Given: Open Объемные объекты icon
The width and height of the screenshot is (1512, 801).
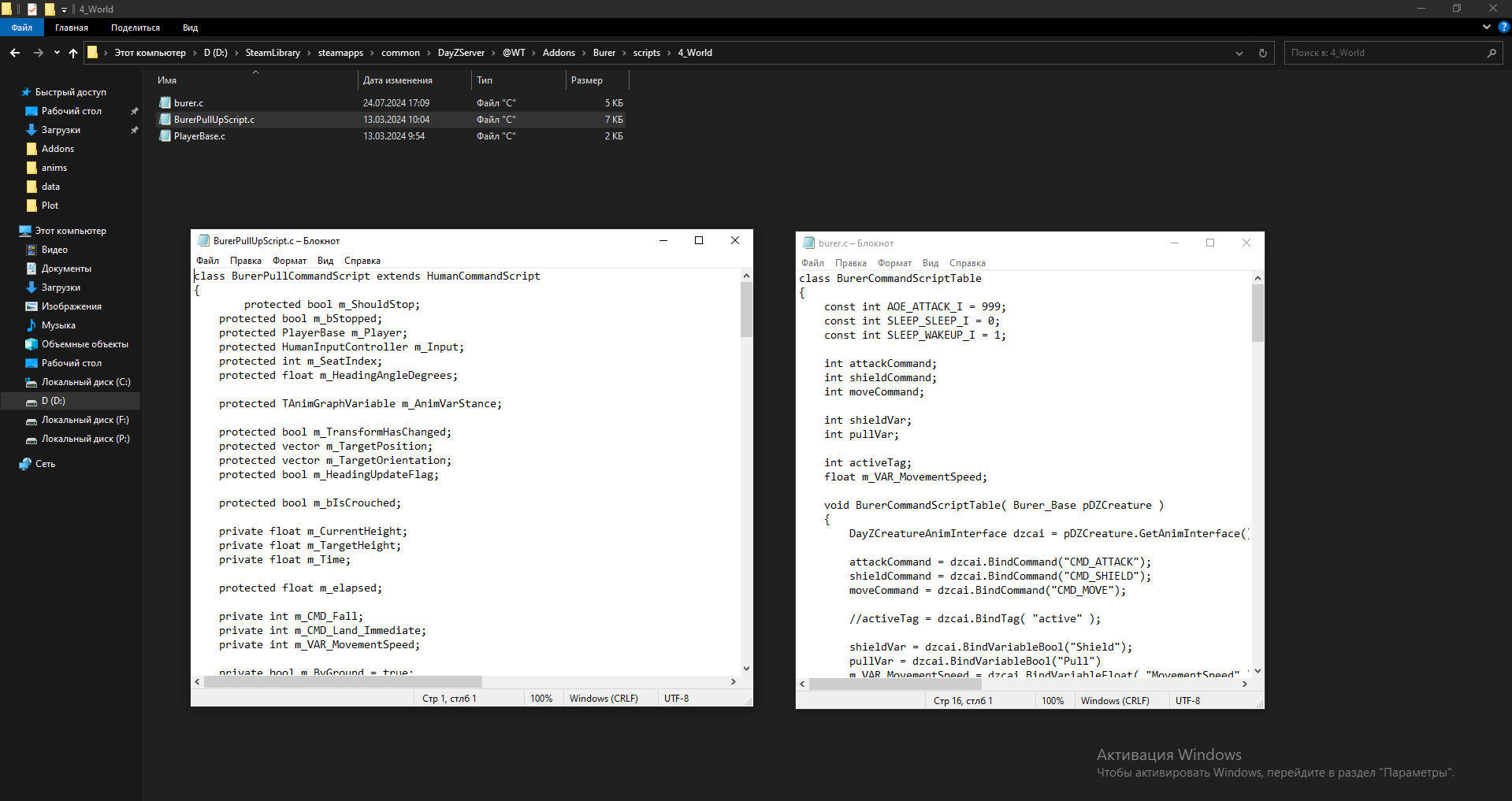Looking at the screenshot, I should point(32,344).
